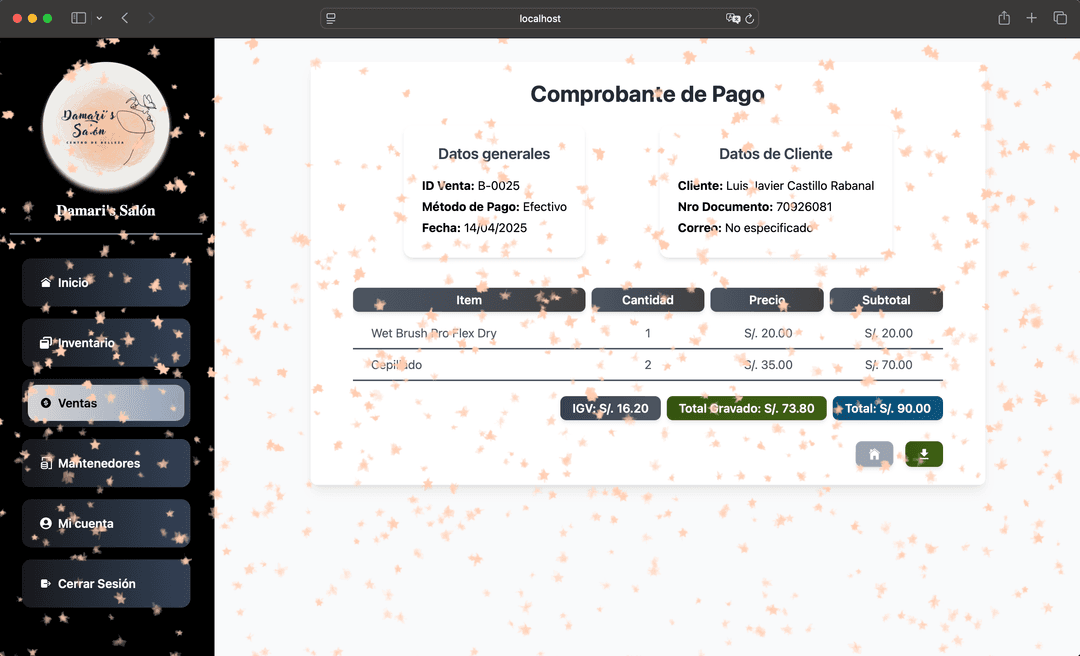Open a new tab with plus icon
1080x656 pixels.
(x=1032, y=18)
